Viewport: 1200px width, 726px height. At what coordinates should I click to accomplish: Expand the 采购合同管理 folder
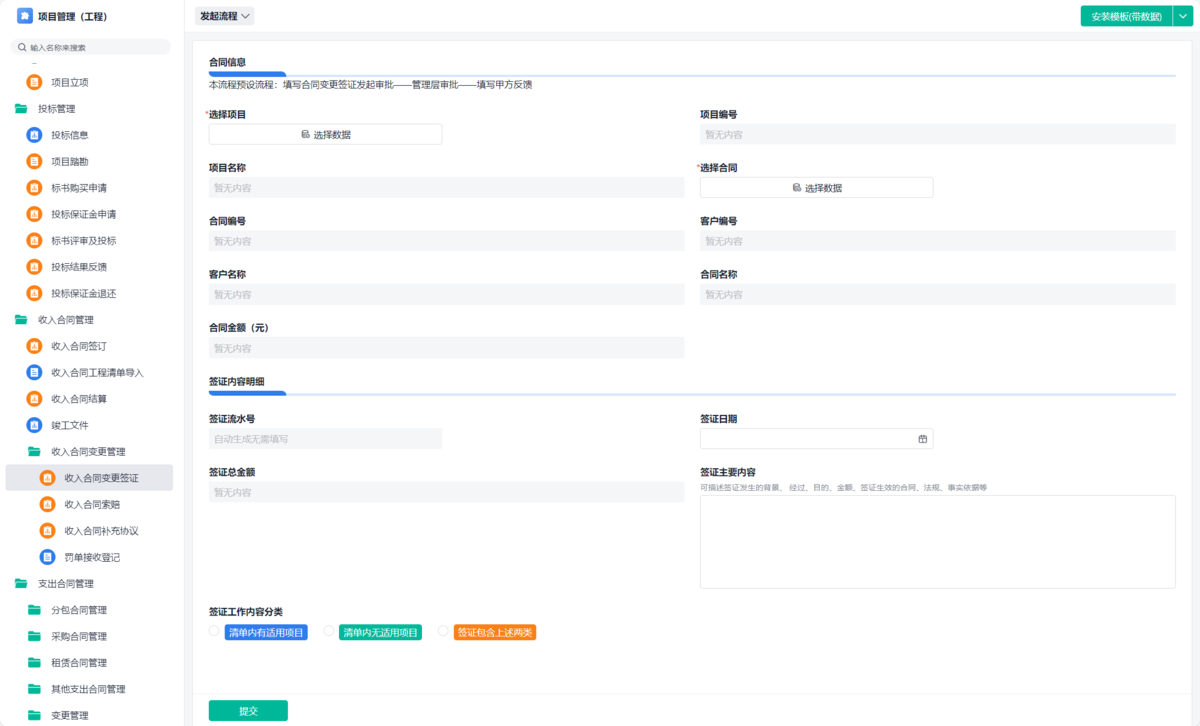[34, 636]
